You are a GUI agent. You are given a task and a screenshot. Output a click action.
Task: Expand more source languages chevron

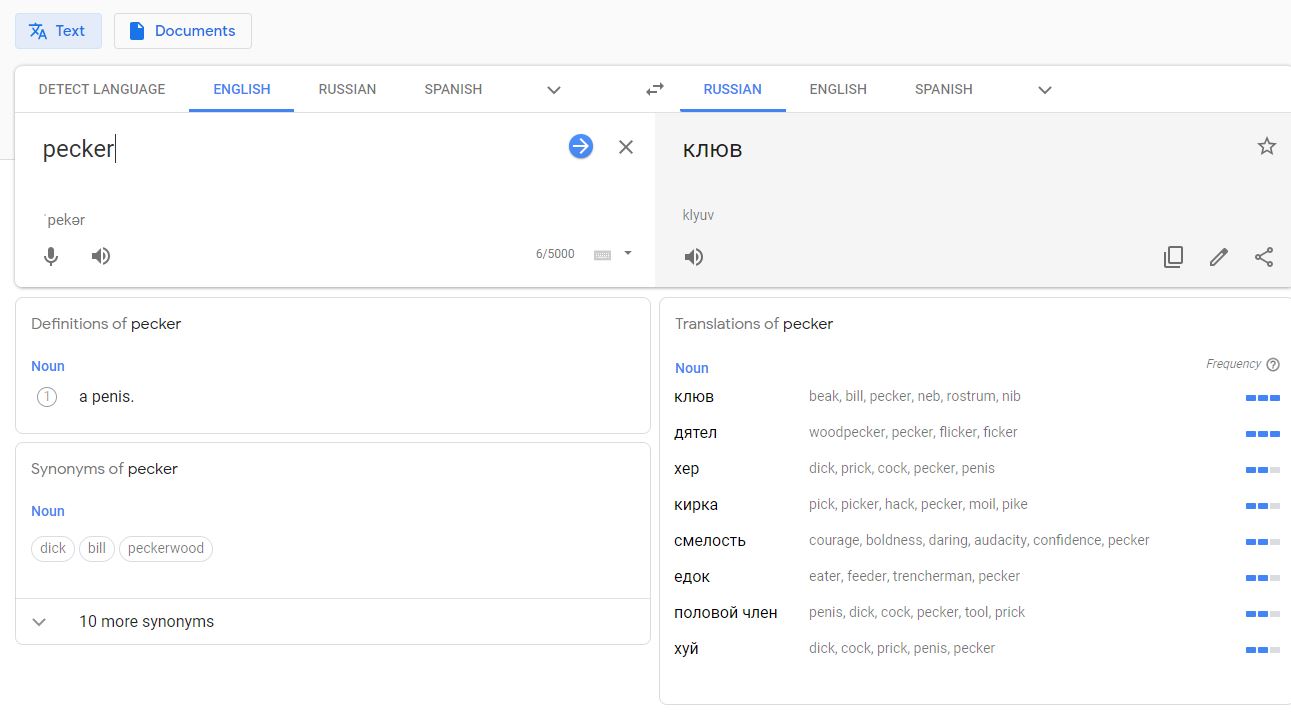tap(554, 90)
